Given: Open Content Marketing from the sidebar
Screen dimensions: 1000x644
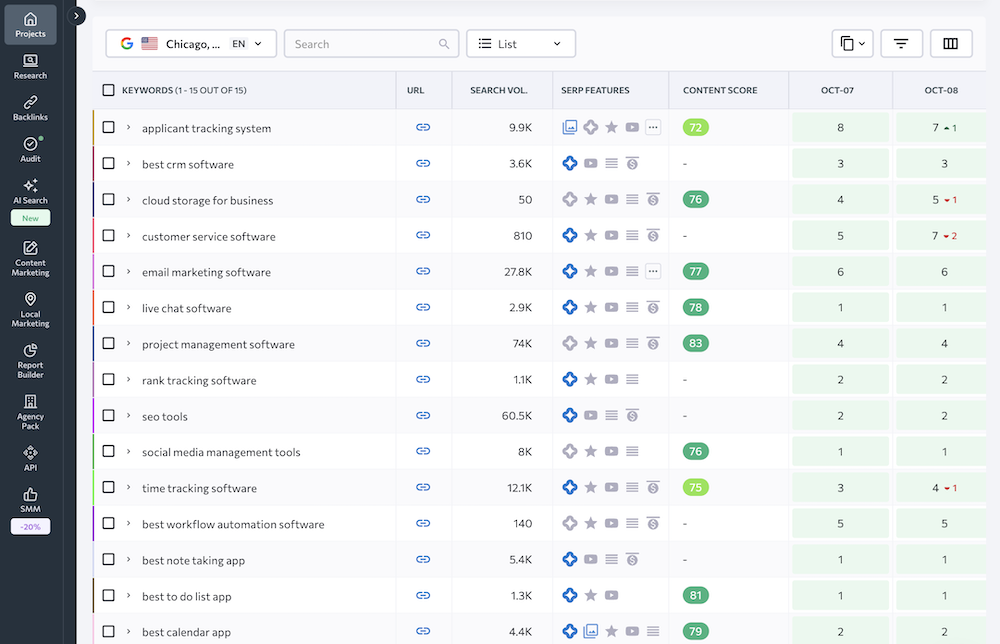Looking at the screenshot, I should tap(30, 258).
